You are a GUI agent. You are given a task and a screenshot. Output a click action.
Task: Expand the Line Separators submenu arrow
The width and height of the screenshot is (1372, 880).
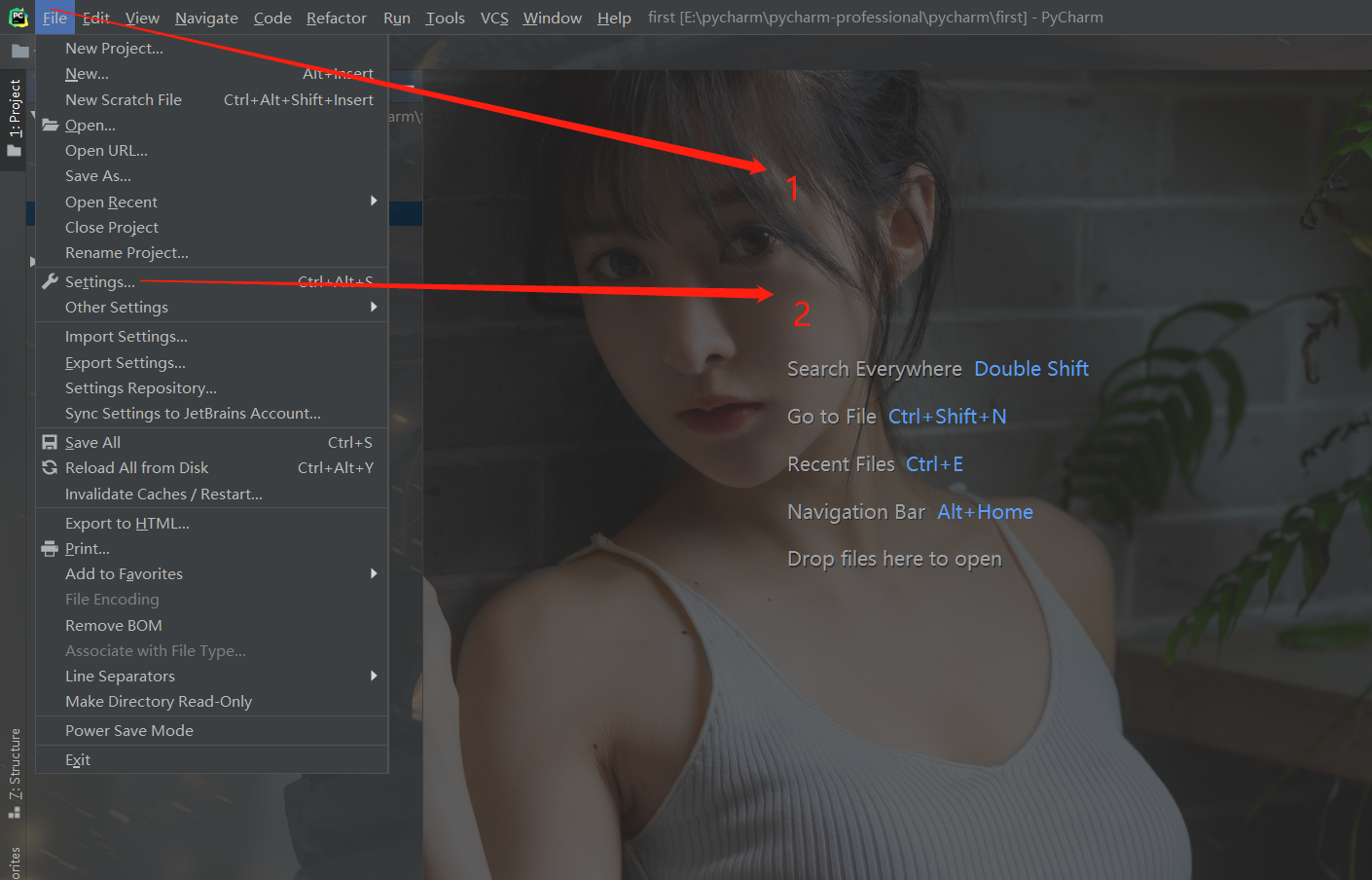click(x=374, y=676)
